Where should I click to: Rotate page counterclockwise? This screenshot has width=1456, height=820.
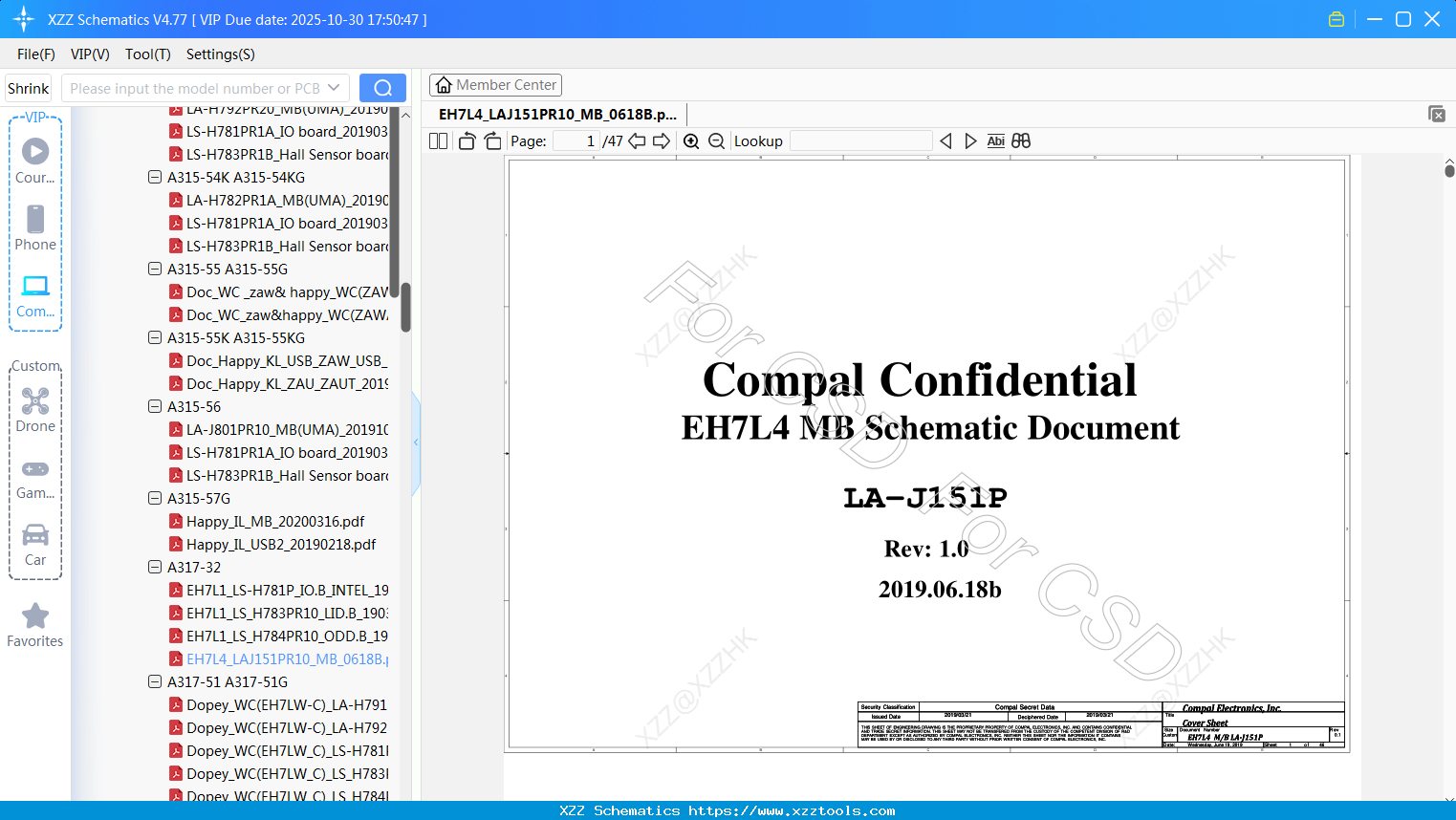point(467,141)
